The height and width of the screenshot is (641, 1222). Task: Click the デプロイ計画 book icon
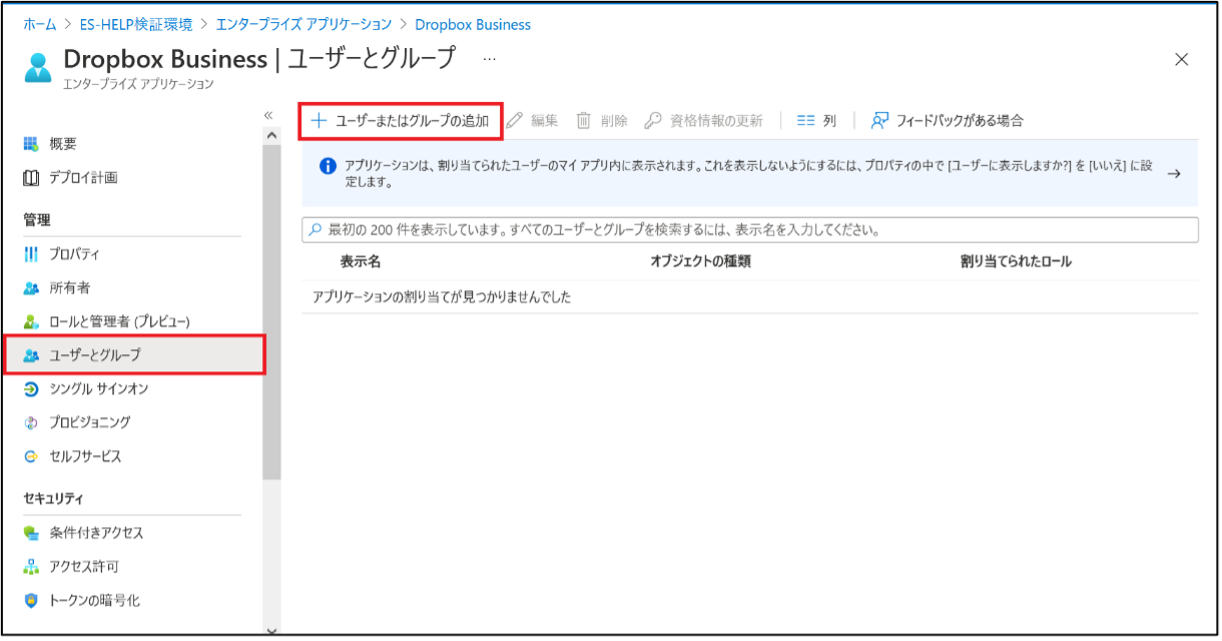(31, 178)
